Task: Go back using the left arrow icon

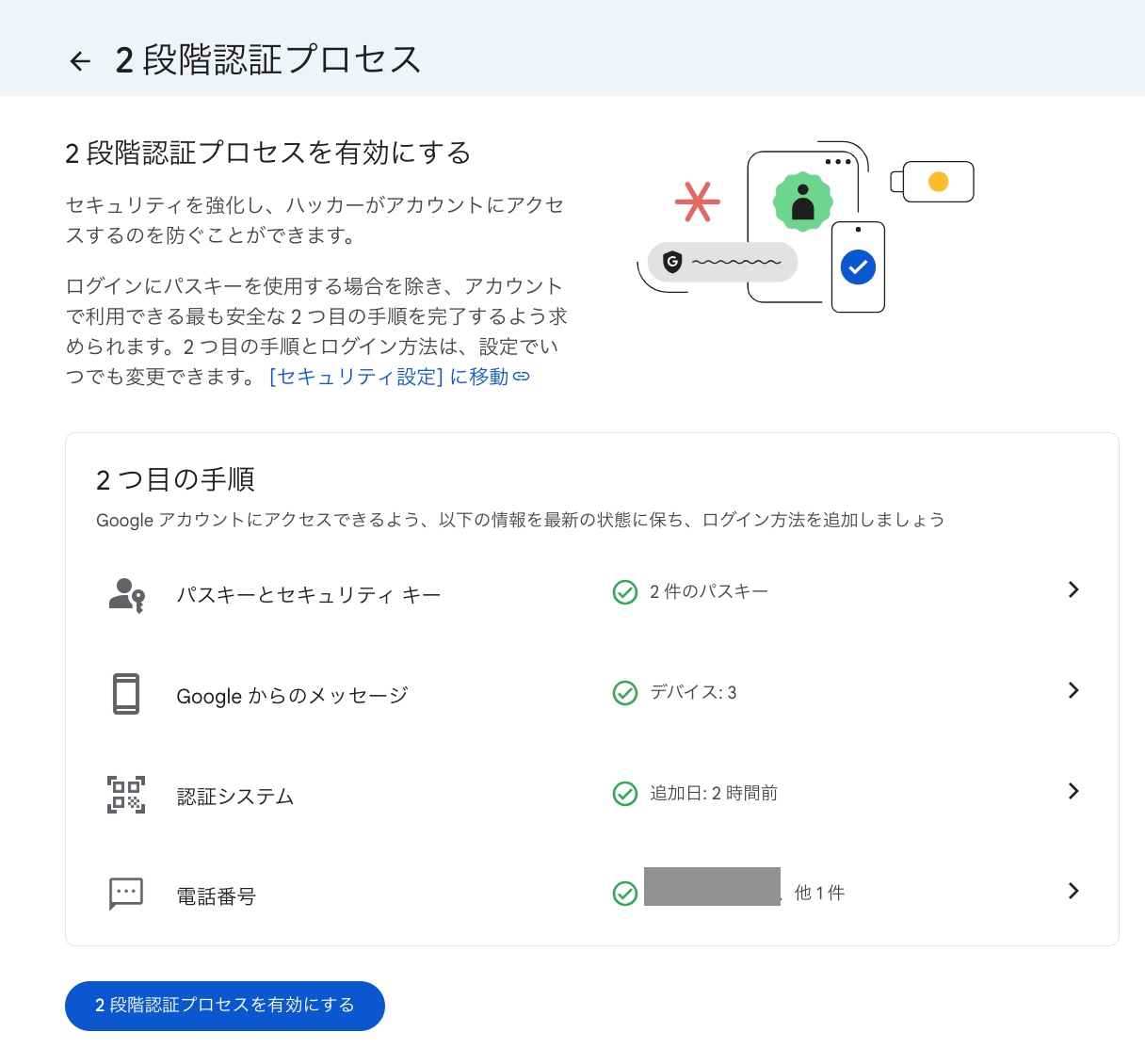Action: [80, 61]
